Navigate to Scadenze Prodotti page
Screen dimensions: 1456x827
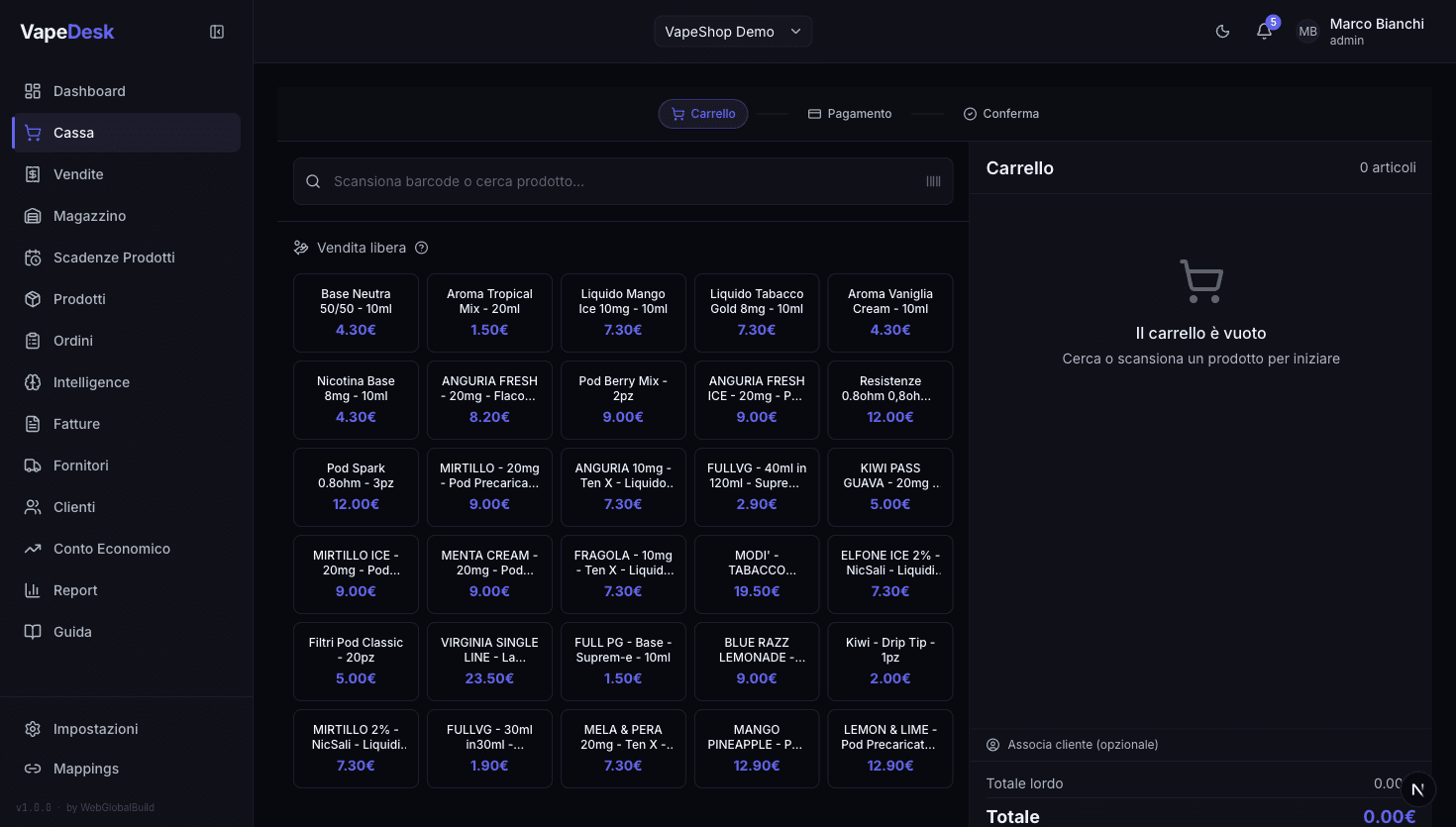[x=114, y=258]
